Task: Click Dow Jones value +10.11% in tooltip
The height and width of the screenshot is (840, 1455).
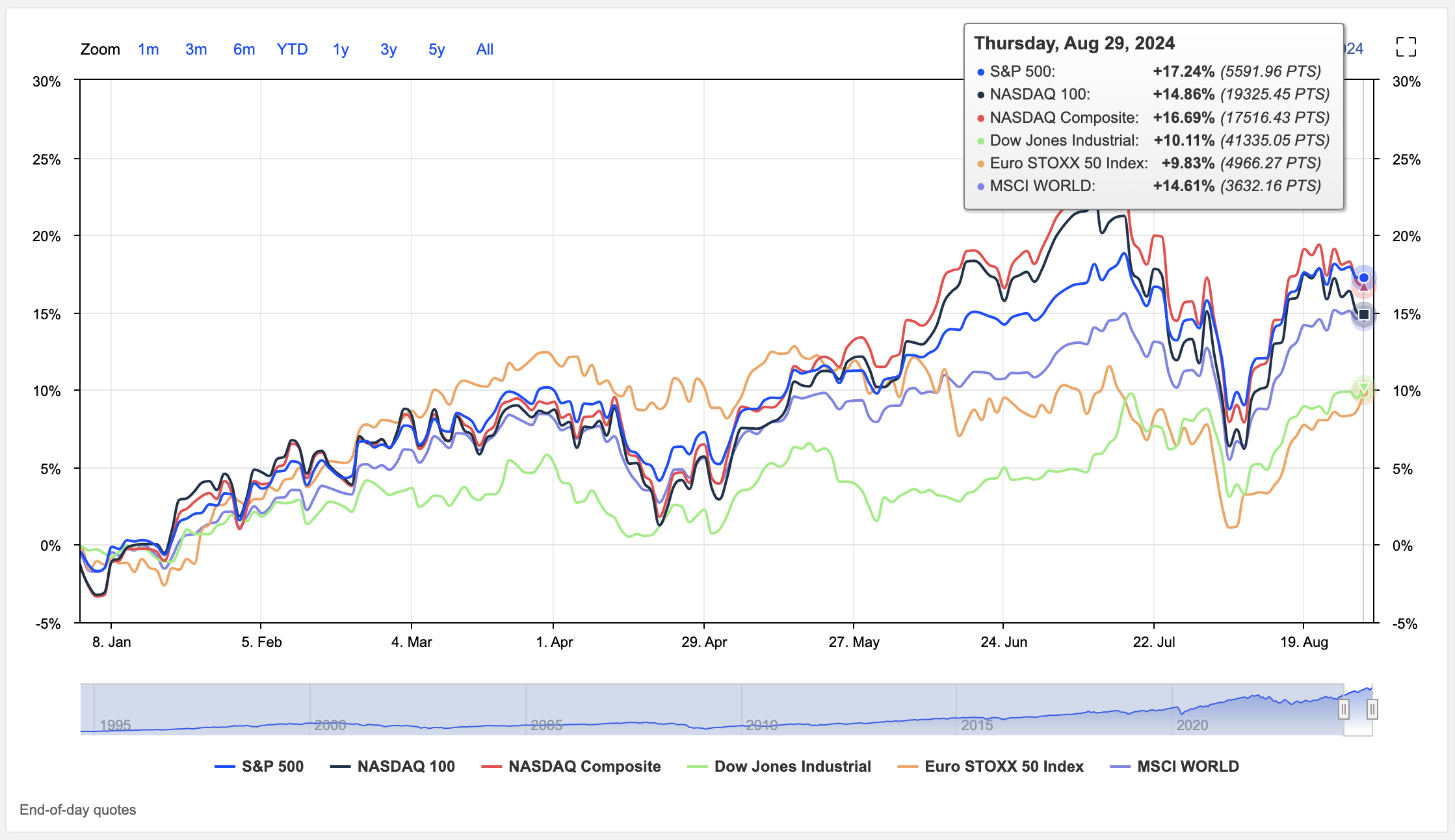Action: tap(1184, 140)
